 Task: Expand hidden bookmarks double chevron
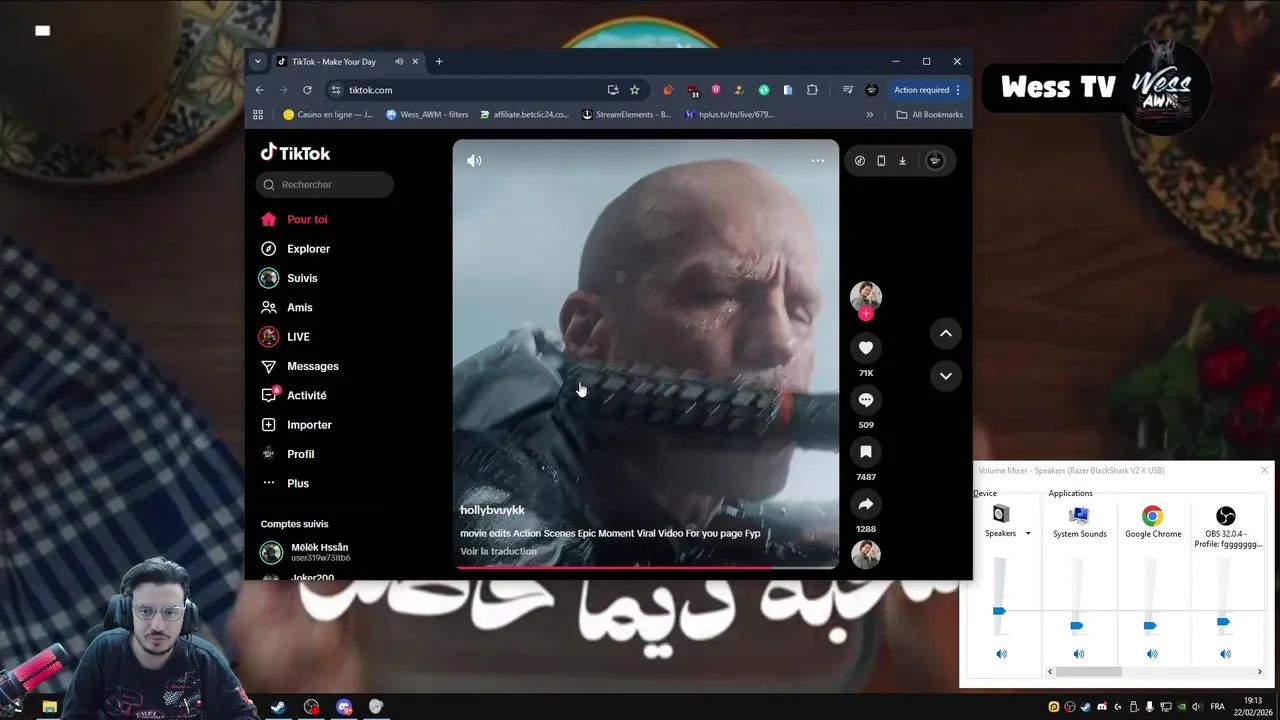[x=870, y=115]
